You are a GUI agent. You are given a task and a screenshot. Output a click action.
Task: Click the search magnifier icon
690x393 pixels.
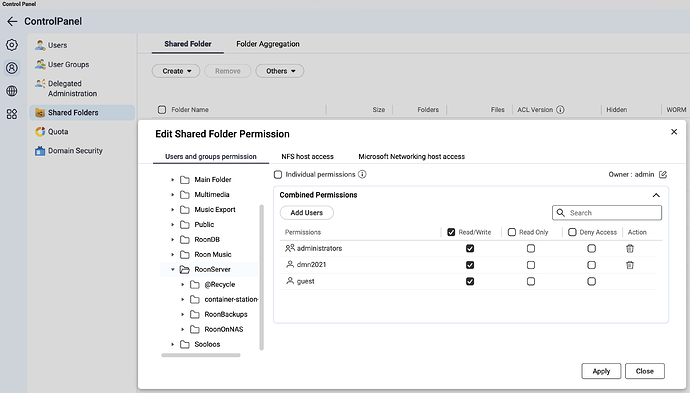click(x=560, y=213)
